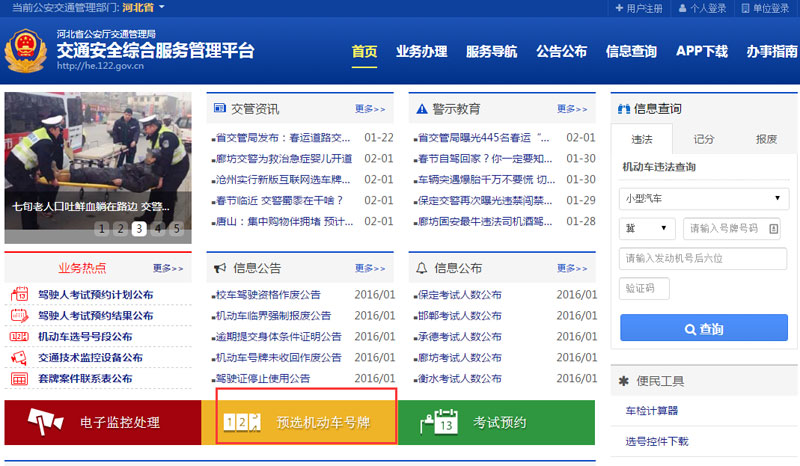800x466 pixels.
Task: Open 更多 link in 警示教育
Action: point(572,109)
